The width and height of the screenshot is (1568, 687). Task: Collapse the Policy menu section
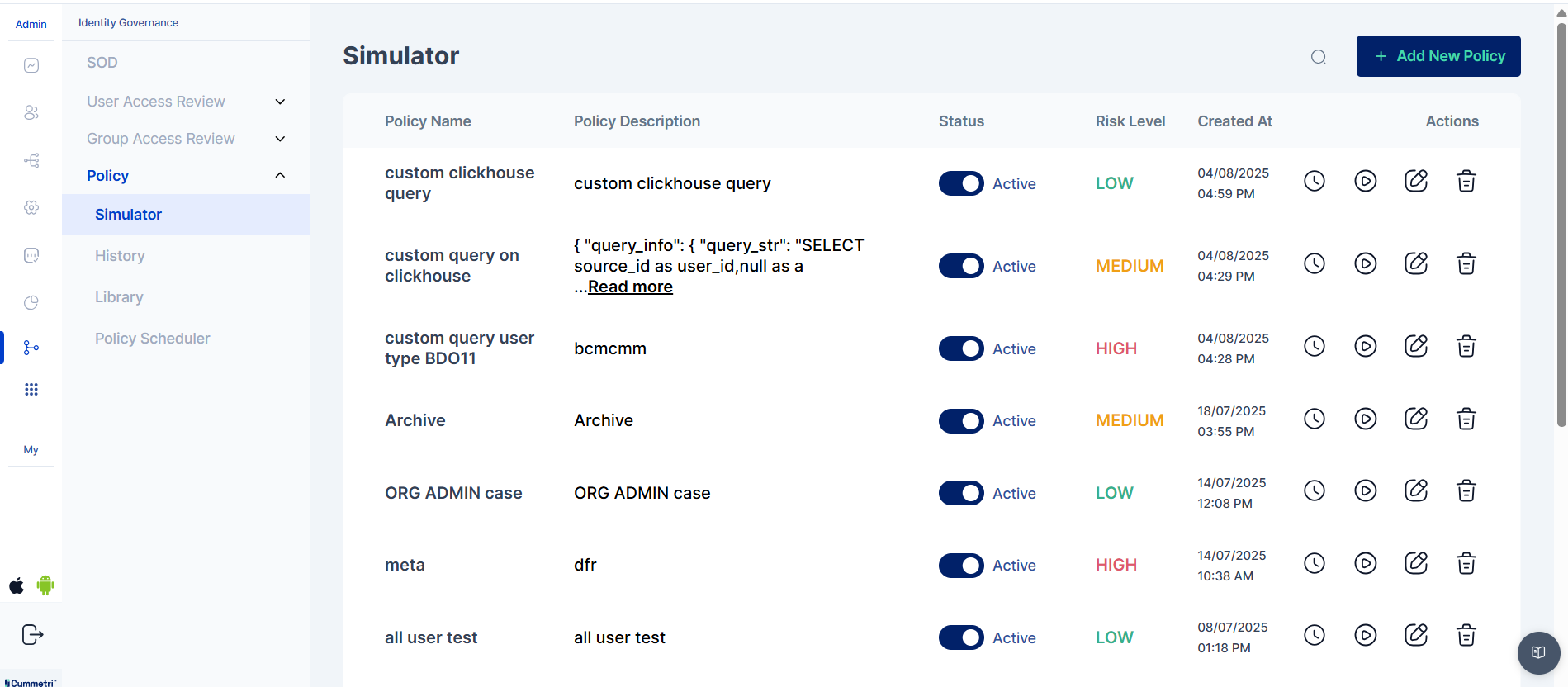point(280,175)
